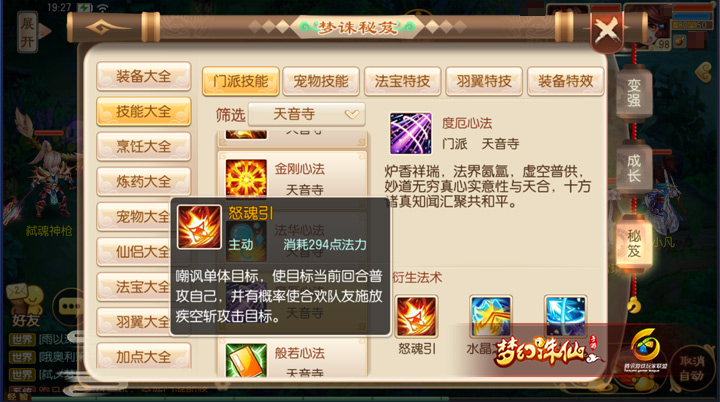The height and width of the screenshot is (402, 720).
Task: Click the 金刚心法 skill icon
Action: click(246, 179)
